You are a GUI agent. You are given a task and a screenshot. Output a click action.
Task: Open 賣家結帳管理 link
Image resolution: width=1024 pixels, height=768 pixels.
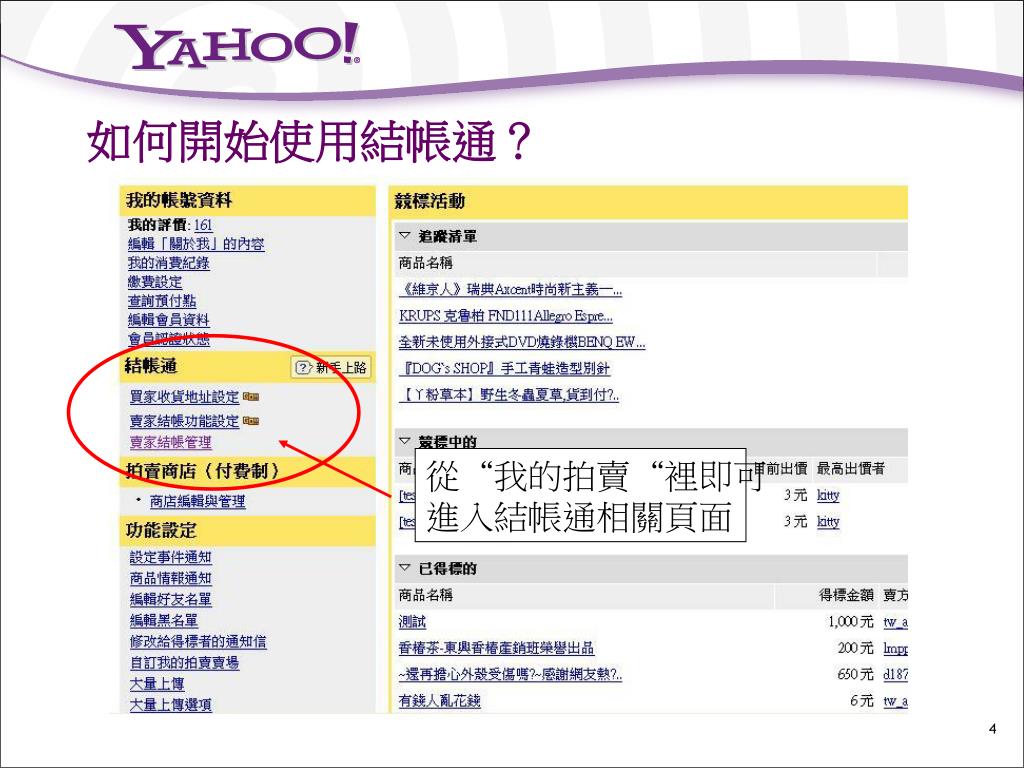coord(170,442)
